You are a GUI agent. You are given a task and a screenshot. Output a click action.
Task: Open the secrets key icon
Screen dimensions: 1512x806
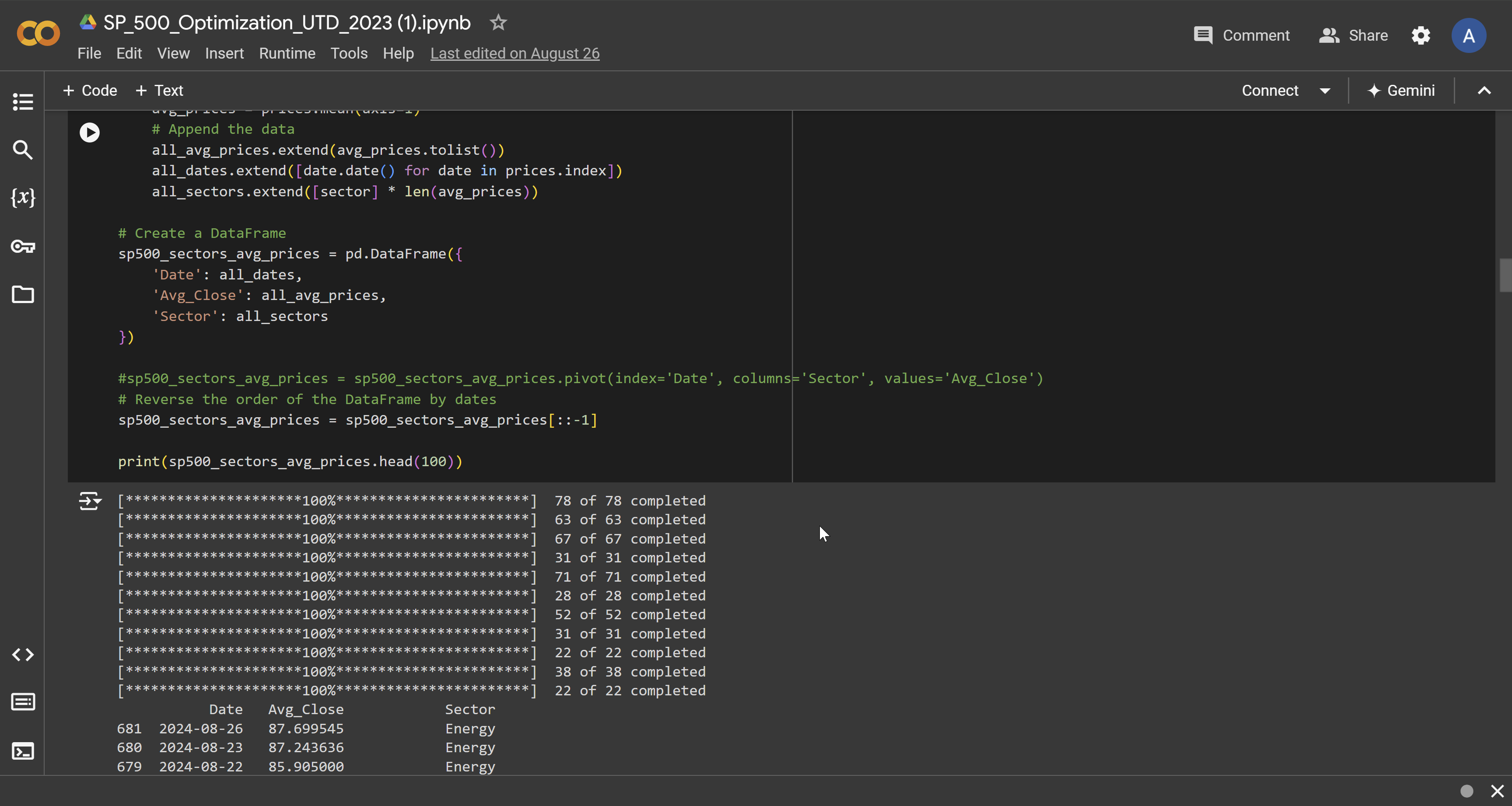click(x=23, y=246)
